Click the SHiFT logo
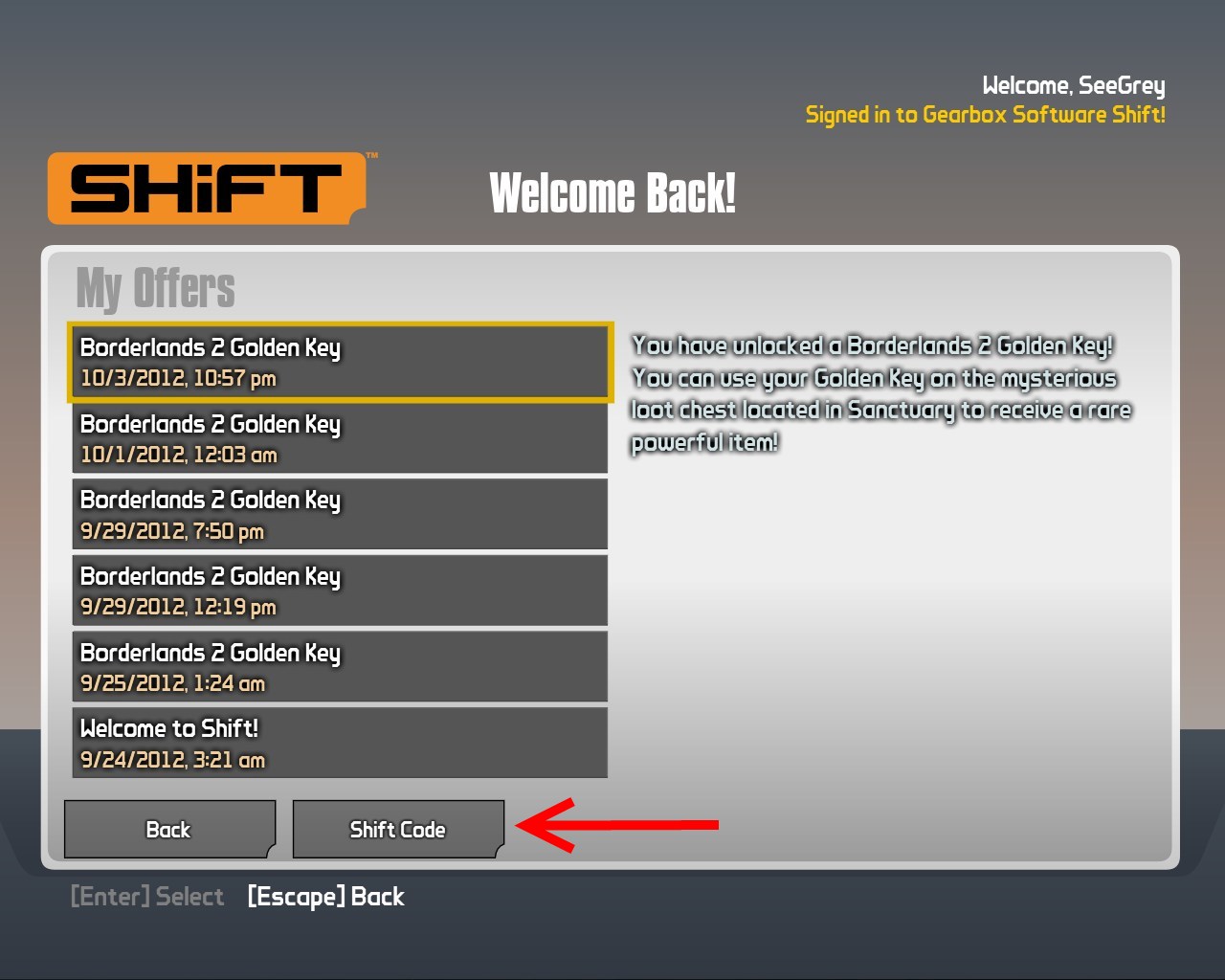The height and width of the screenshot is (980, 1225). 211,188
